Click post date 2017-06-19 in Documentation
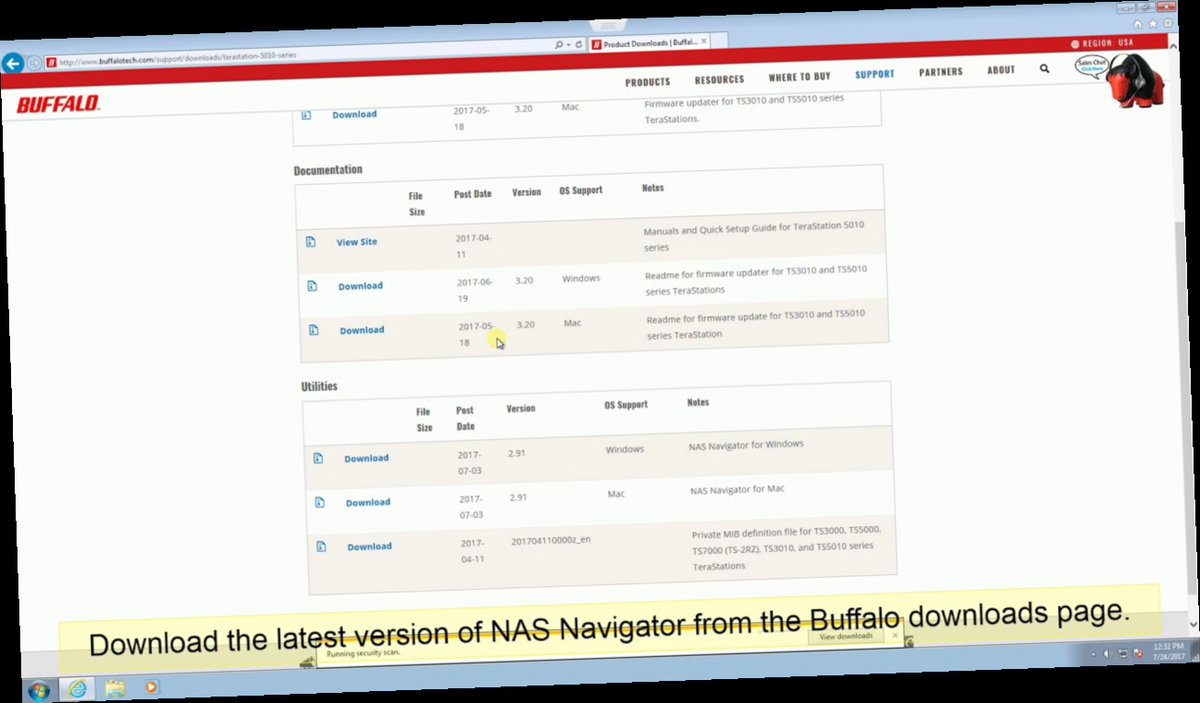The height and width of the screenshot is (703, 1200). coord(475,290)
